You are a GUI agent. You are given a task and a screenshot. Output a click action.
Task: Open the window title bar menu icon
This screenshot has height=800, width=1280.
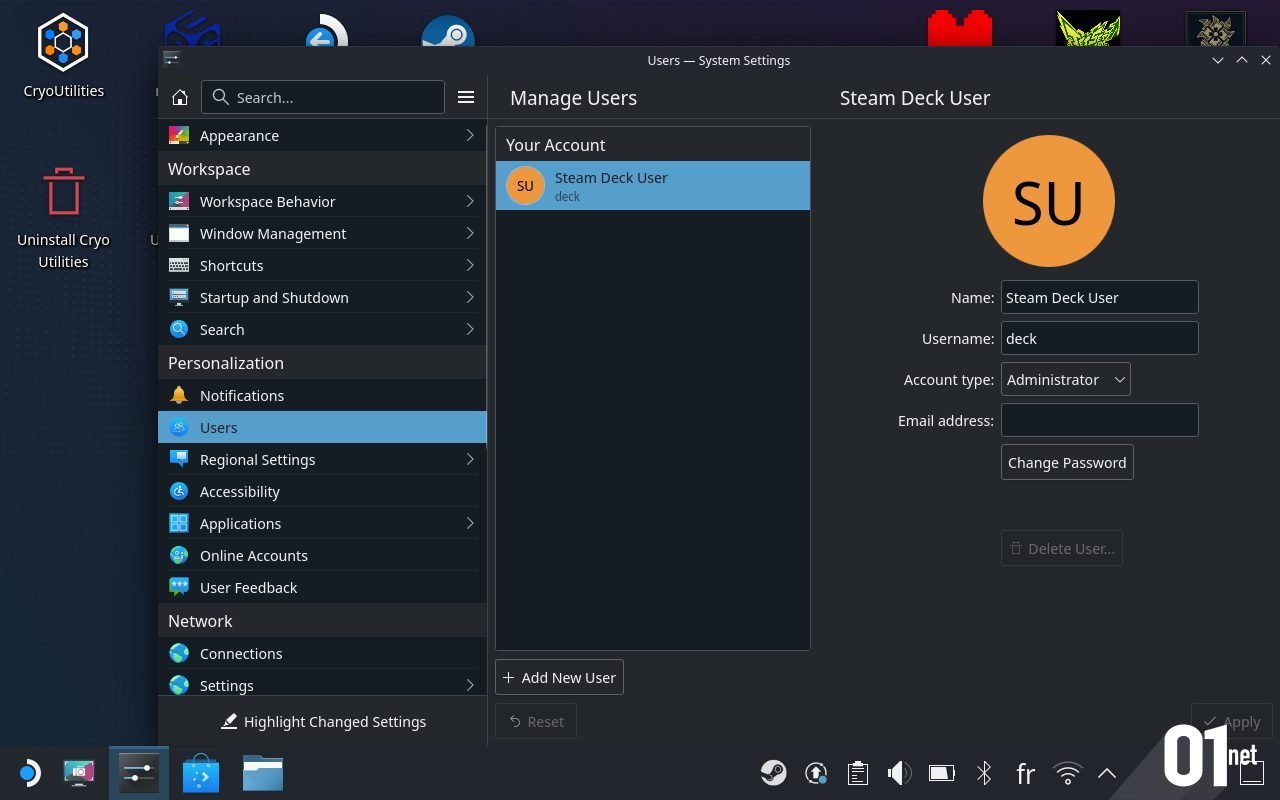coord(172,59)
